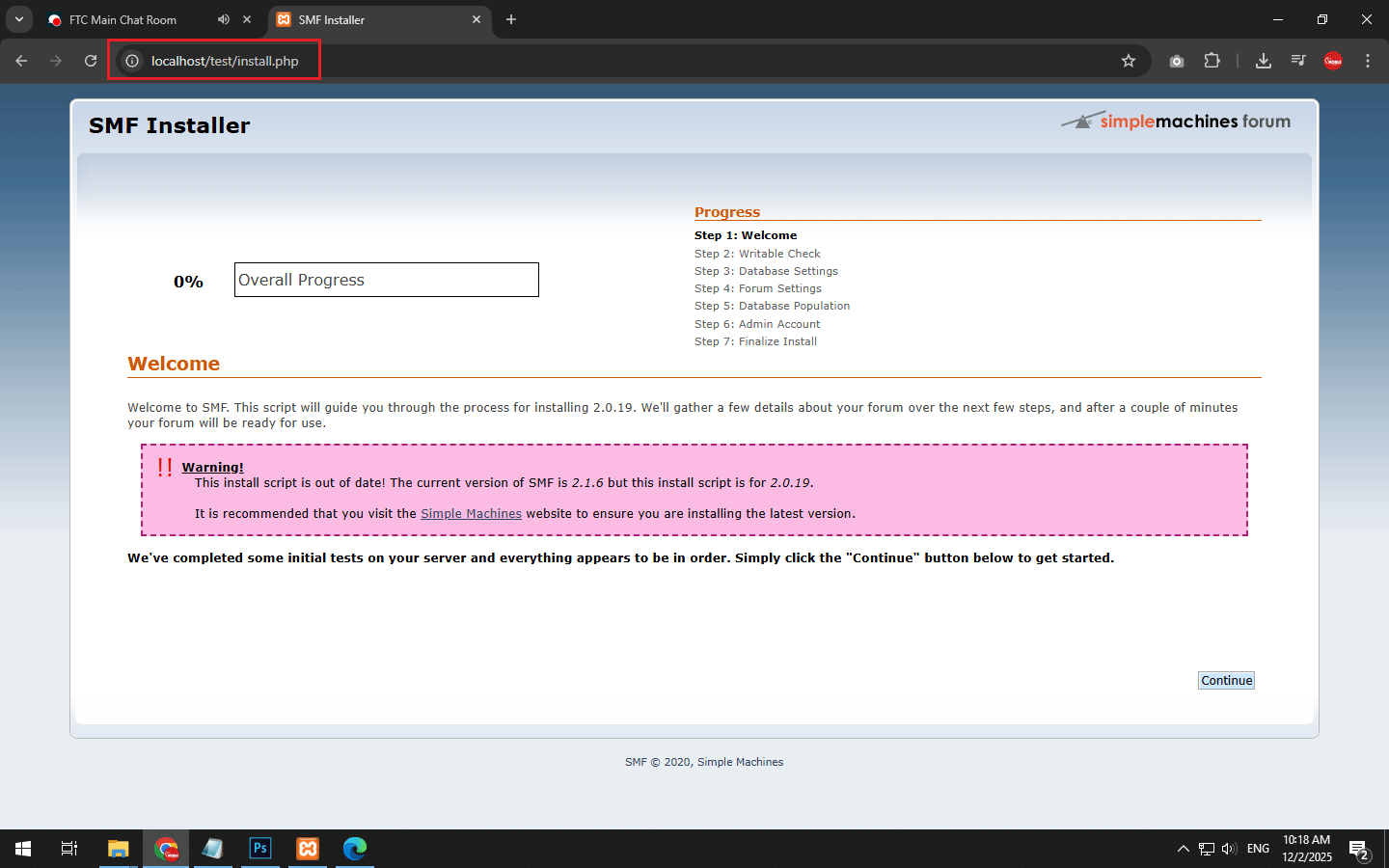The width and height of the screenshot is (1389, 868).
Task: Go back to previous page
Action: tap(21, 61)
